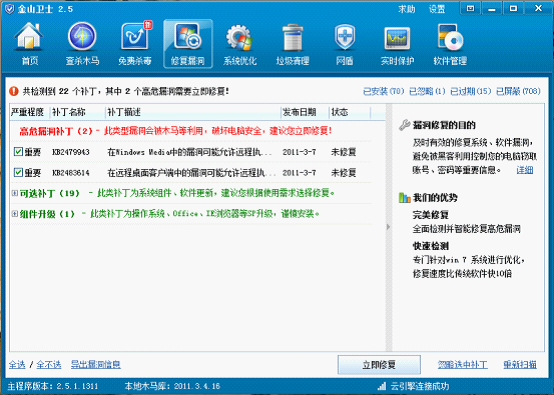Open 垃圾清理 trash cleanup icon
Viewport: 554px width, 395px height.
pos(293,44)
